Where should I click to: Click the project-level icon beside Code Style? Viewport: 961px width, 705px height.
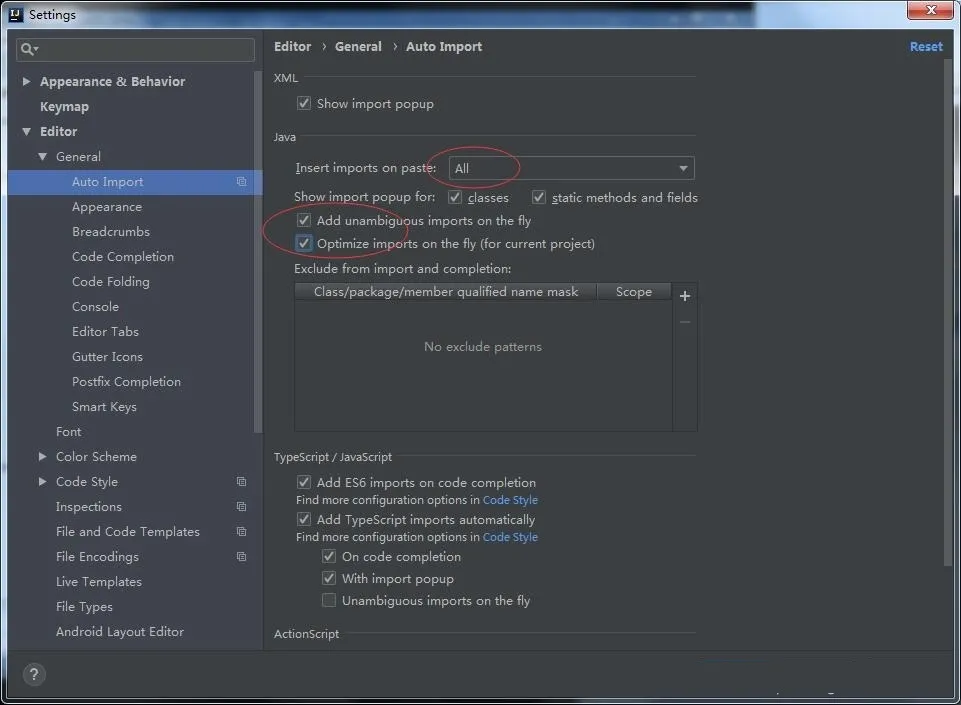tap(241, 482)
